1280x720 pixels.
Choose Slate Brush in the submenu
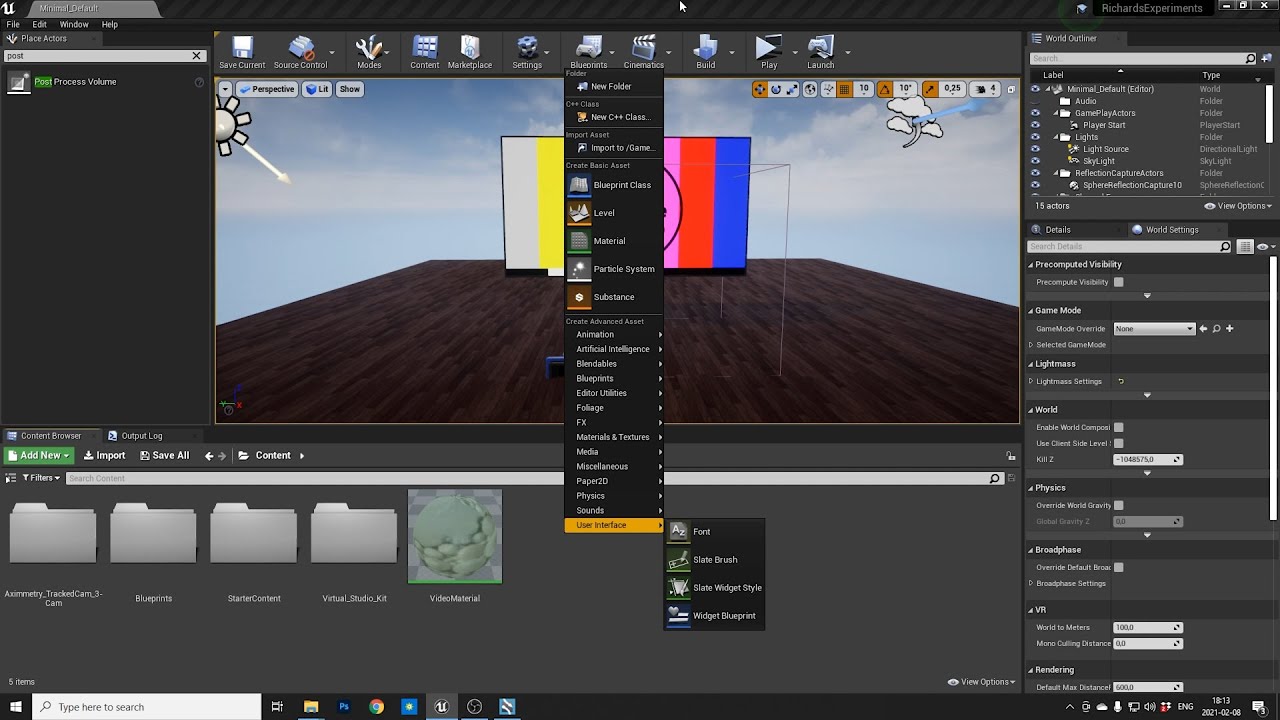[714, 560]
